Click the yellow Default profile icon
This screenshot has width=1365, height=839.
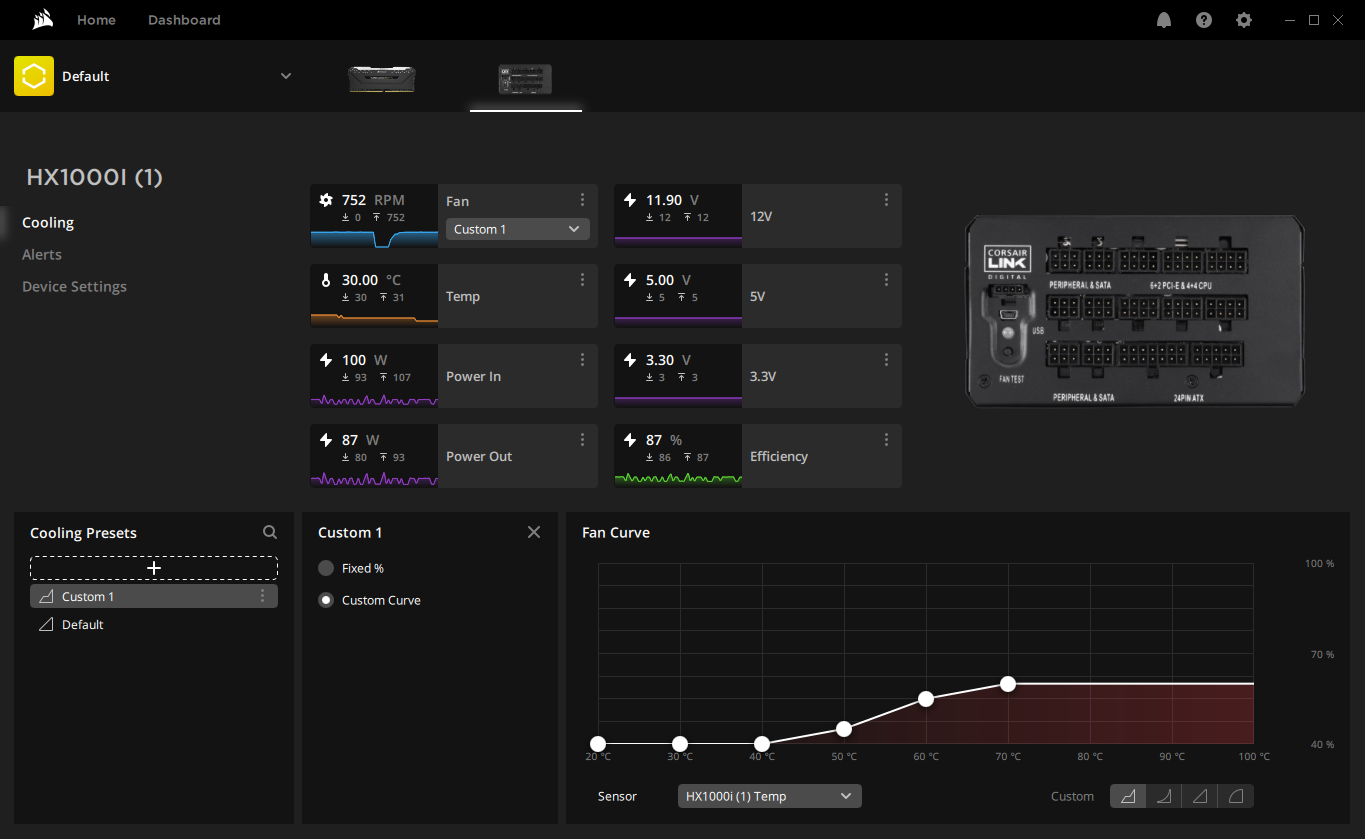(x=34, y=76)
